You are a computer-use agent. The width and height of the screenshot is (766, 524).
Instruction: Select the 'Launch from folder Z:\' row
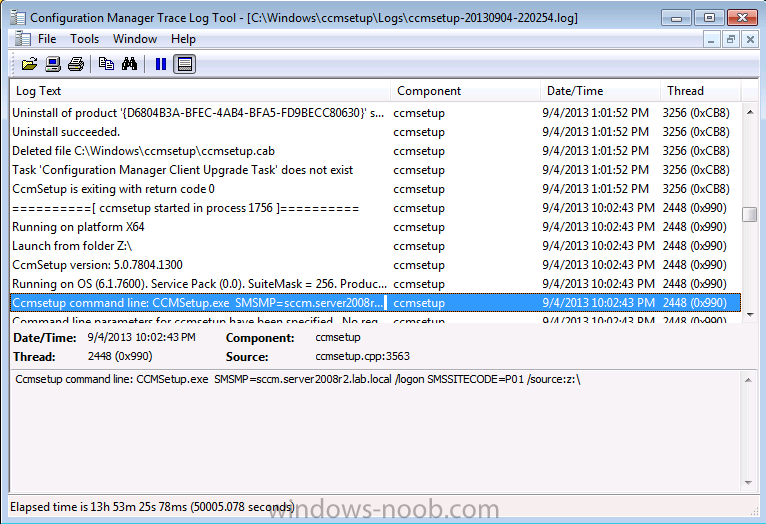[x=375, y=246]
